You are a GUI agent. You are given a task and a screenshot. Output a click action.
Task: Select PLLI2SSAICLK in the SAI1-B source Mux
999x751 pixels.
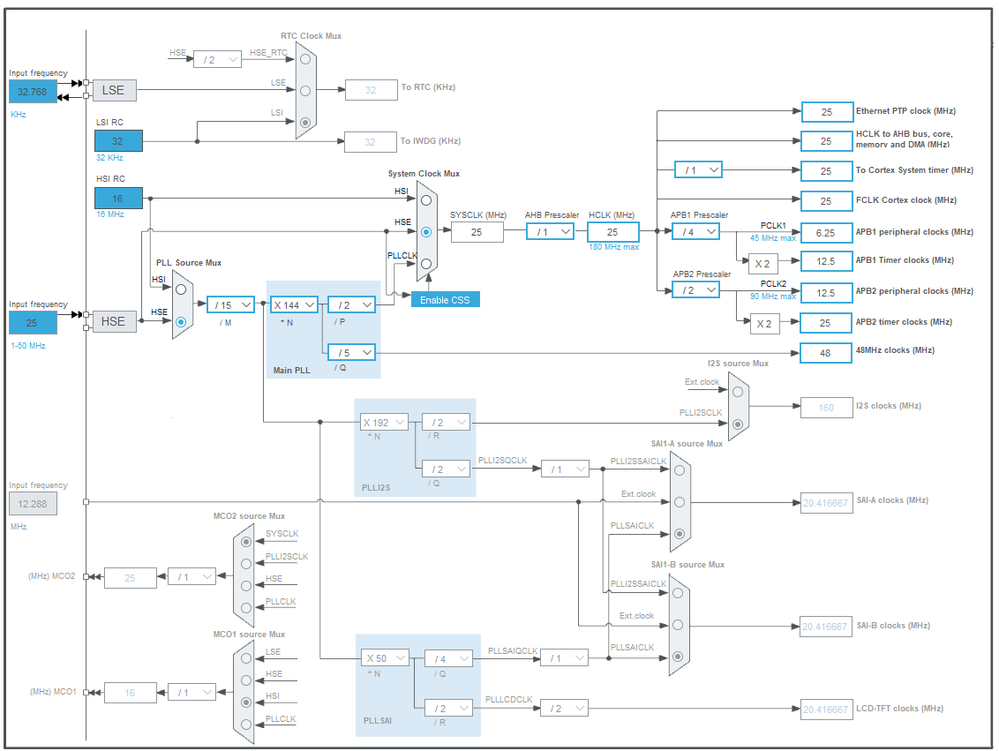tap(679, 592)
